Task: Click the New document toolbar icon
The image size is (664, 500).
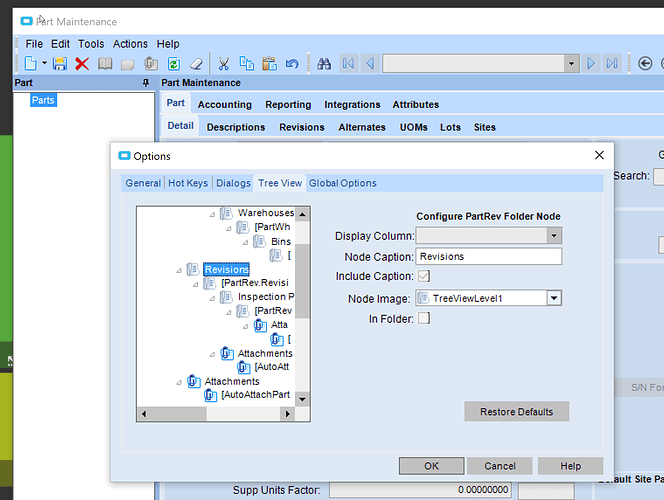Action: (x=31, y=64)
